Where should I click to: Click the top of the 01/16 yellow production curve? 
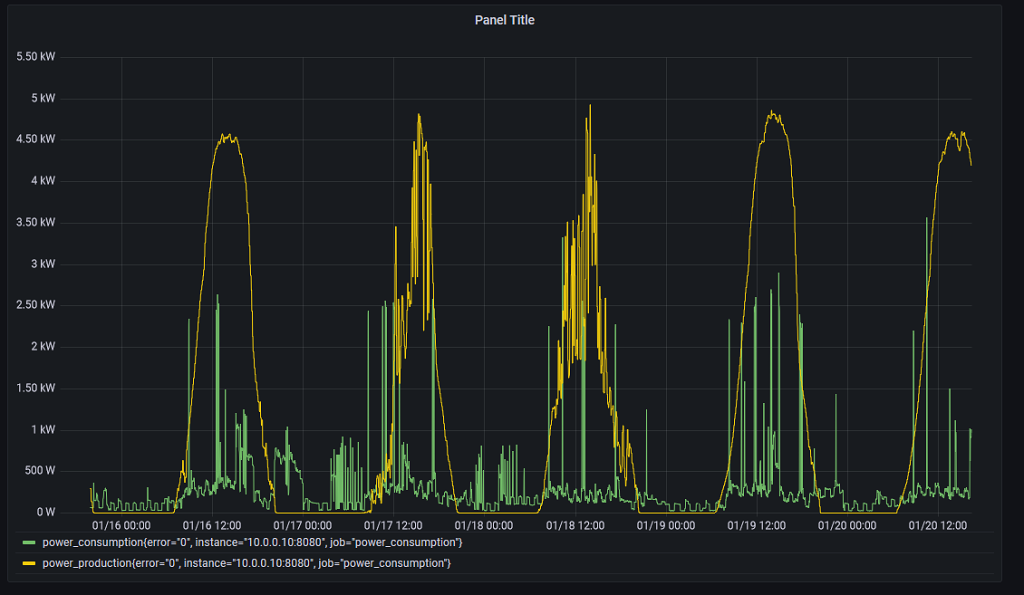[x=227, y=136]
